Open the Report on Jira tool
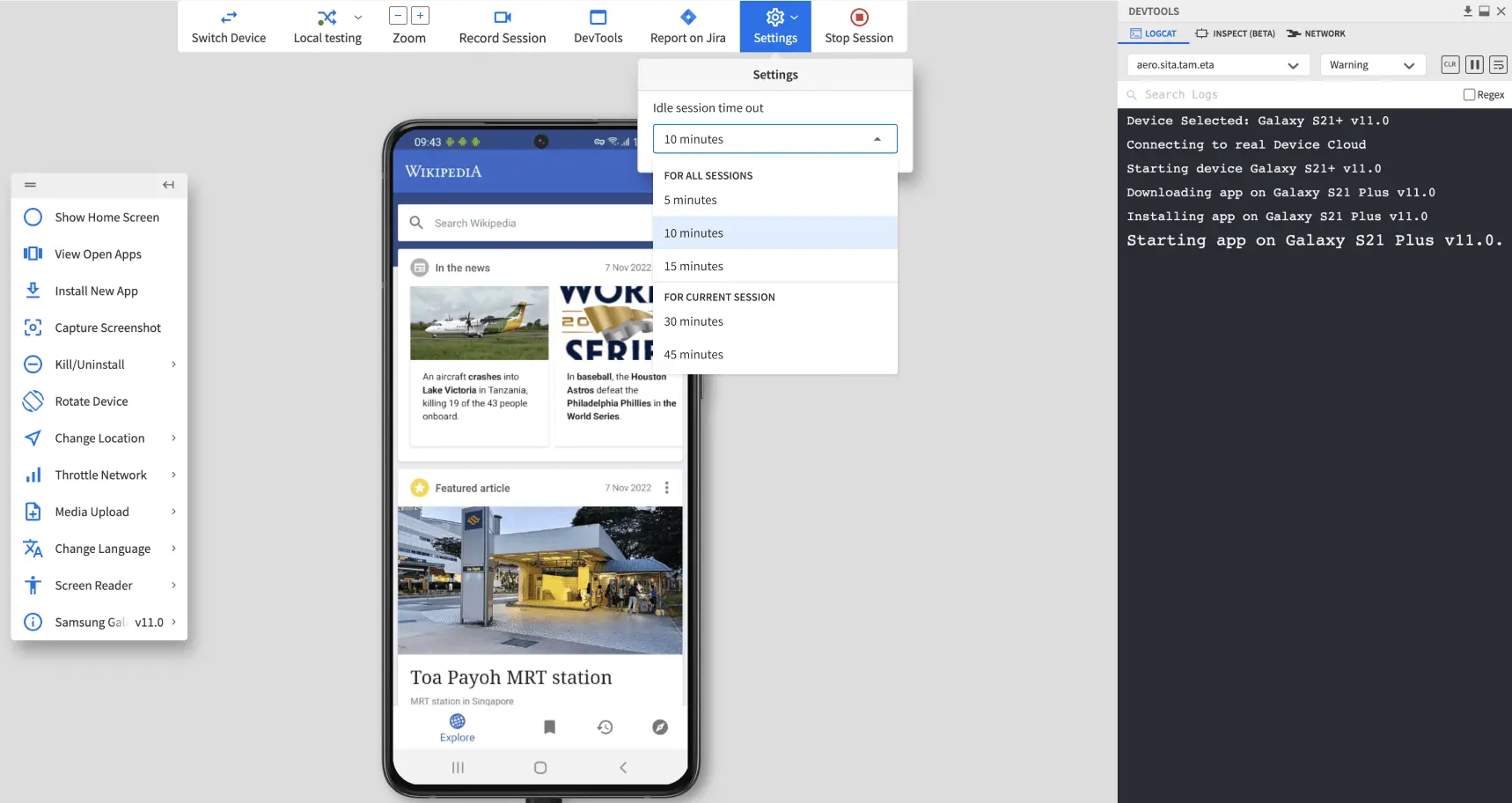This screenshot has height=803, width=1512. [x=687, y=26]
